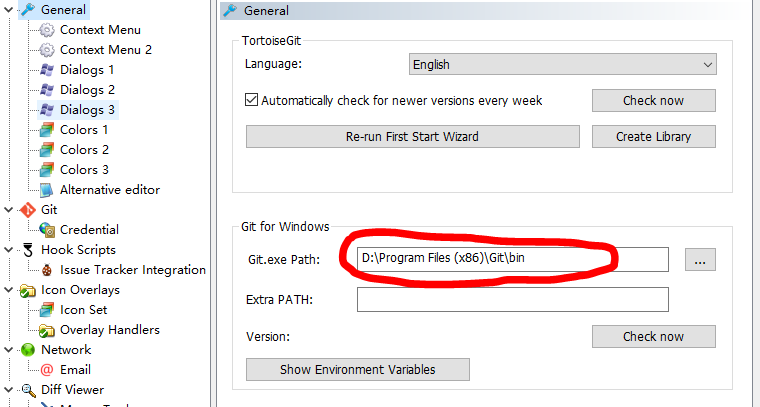
Task: Click the Context Menu gear icon
Action: (47, 30)
